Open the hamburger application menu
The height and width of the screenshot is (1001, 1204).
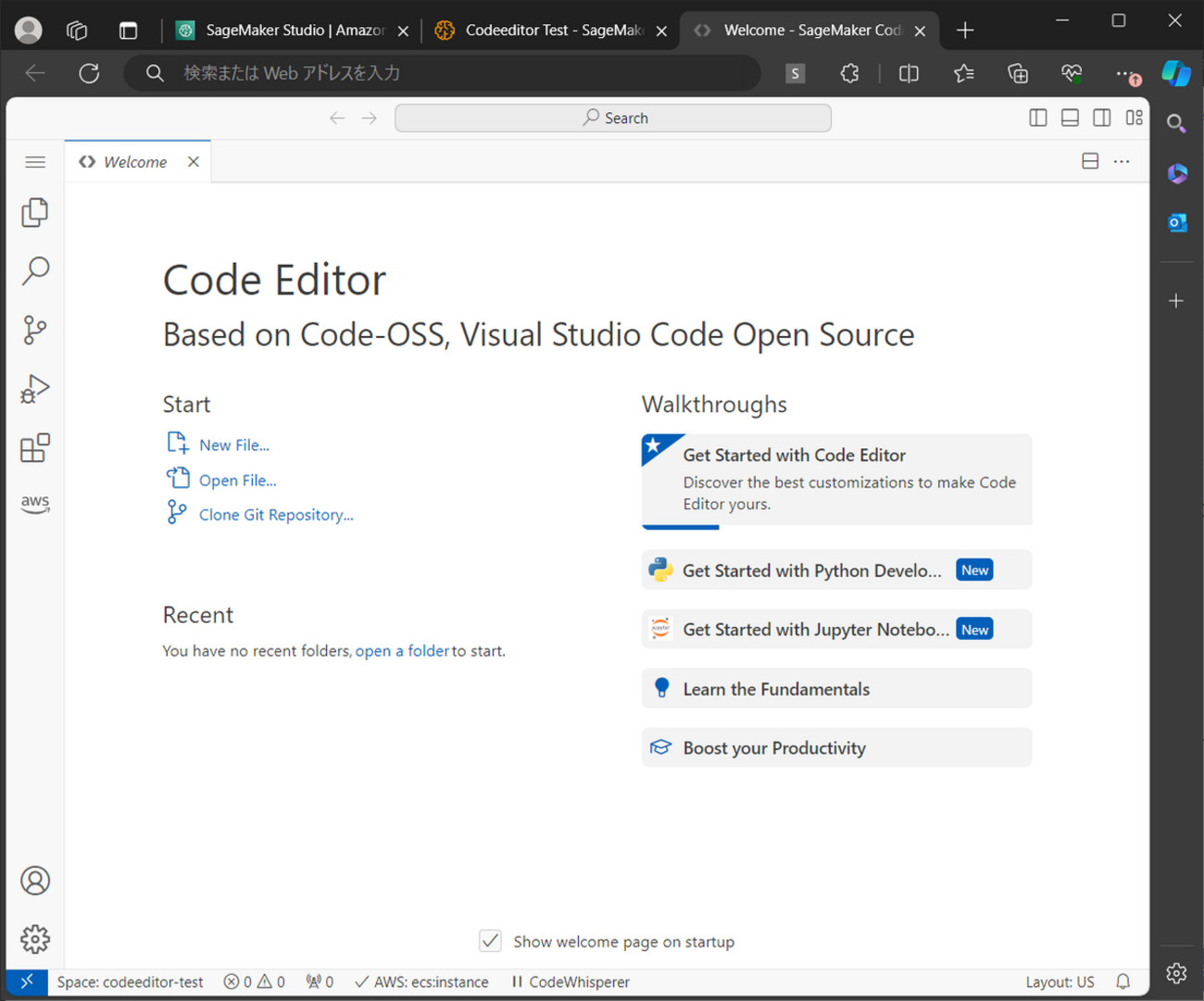pos(35,162)
